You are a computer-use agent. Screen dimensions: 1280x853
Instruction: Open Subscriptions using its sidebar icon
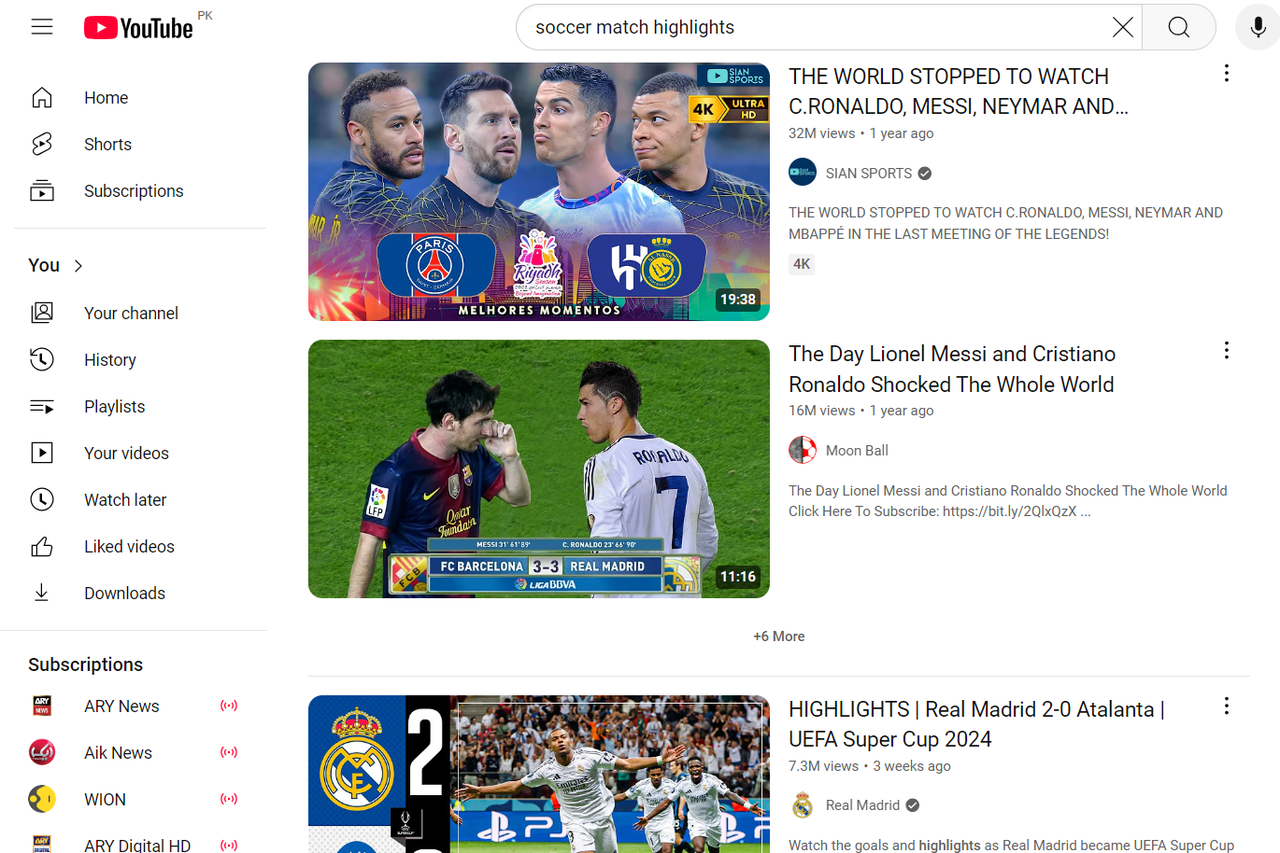(41, 190)
